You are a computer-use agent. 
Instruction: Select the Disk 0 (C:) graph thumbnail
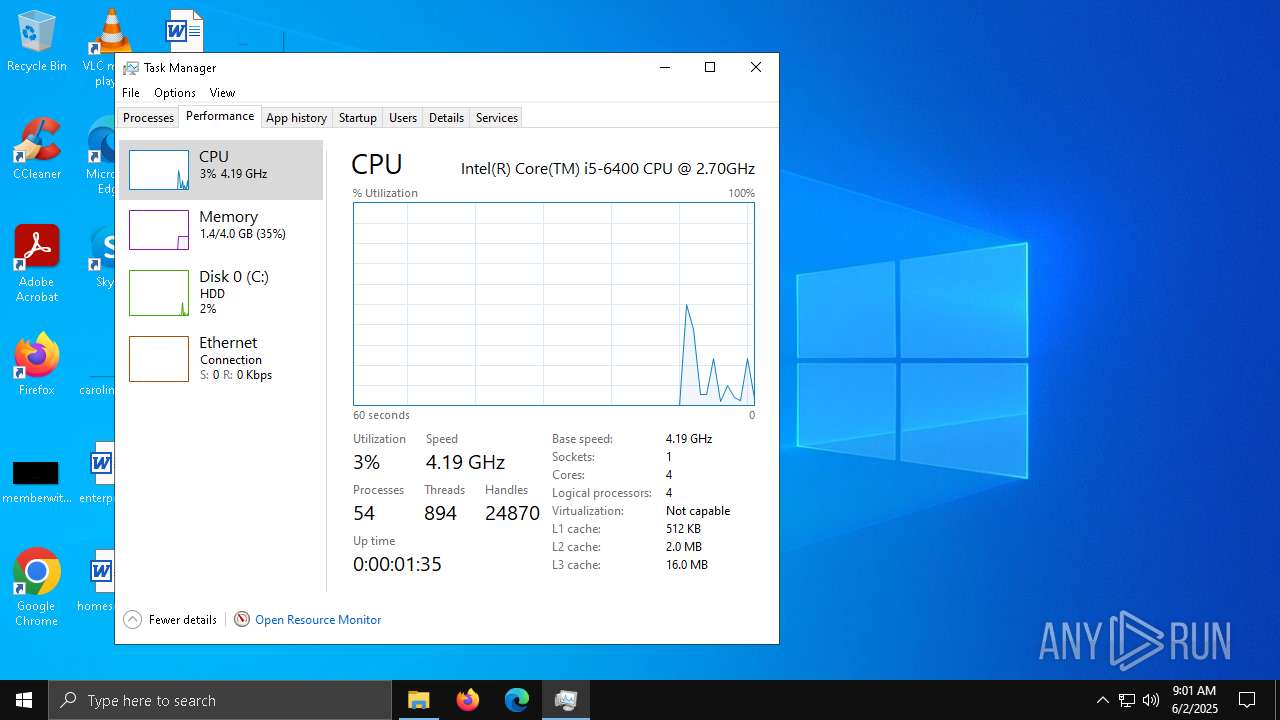(159, 293)
